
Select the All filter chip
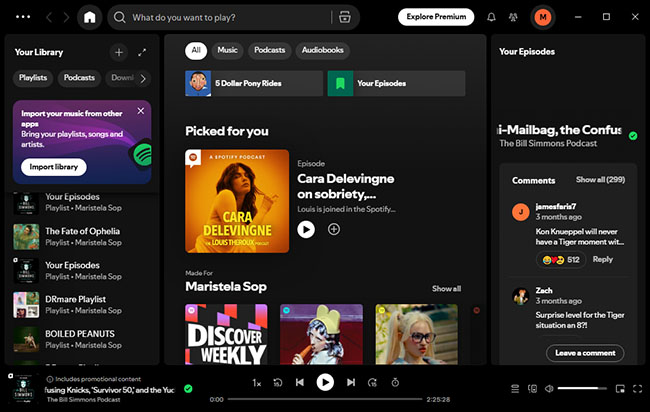196,50
